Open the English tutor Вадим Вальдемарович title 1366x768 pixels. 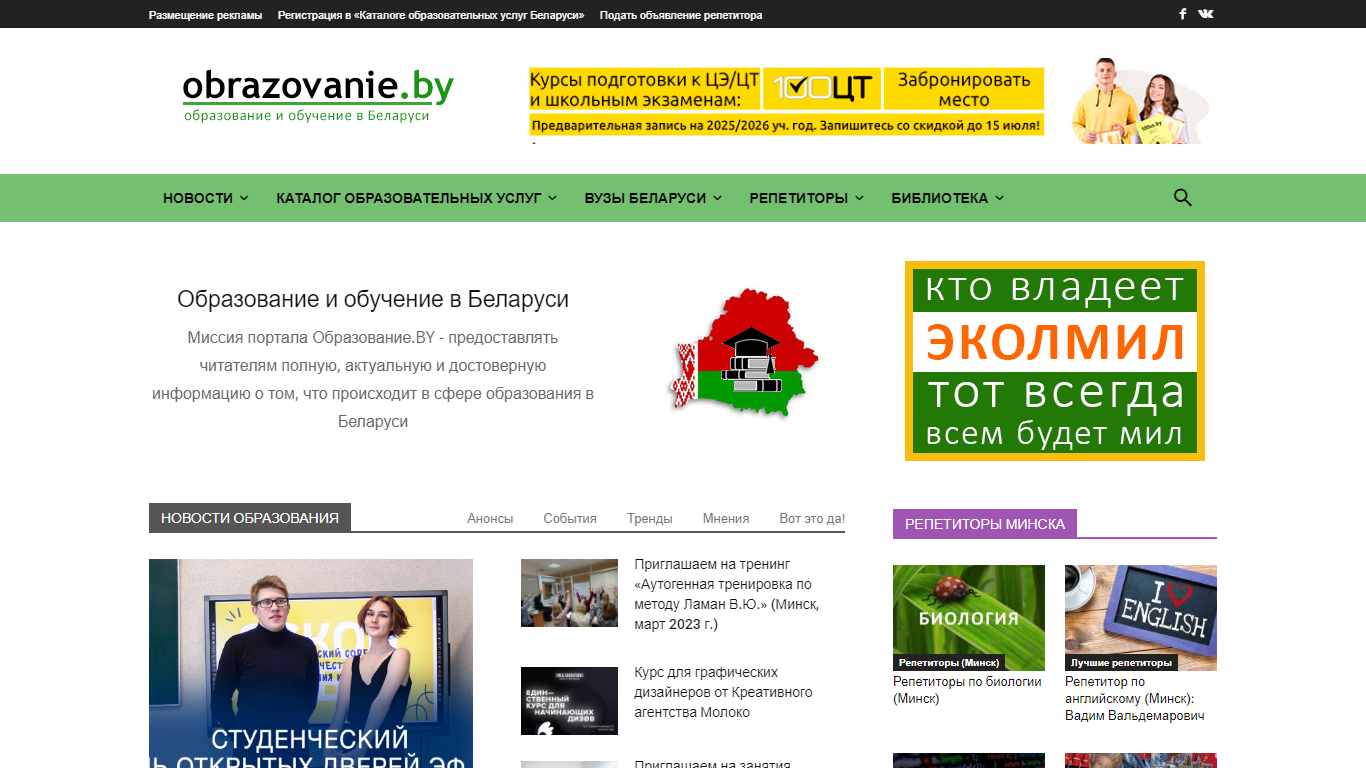tap(1135, 698)
